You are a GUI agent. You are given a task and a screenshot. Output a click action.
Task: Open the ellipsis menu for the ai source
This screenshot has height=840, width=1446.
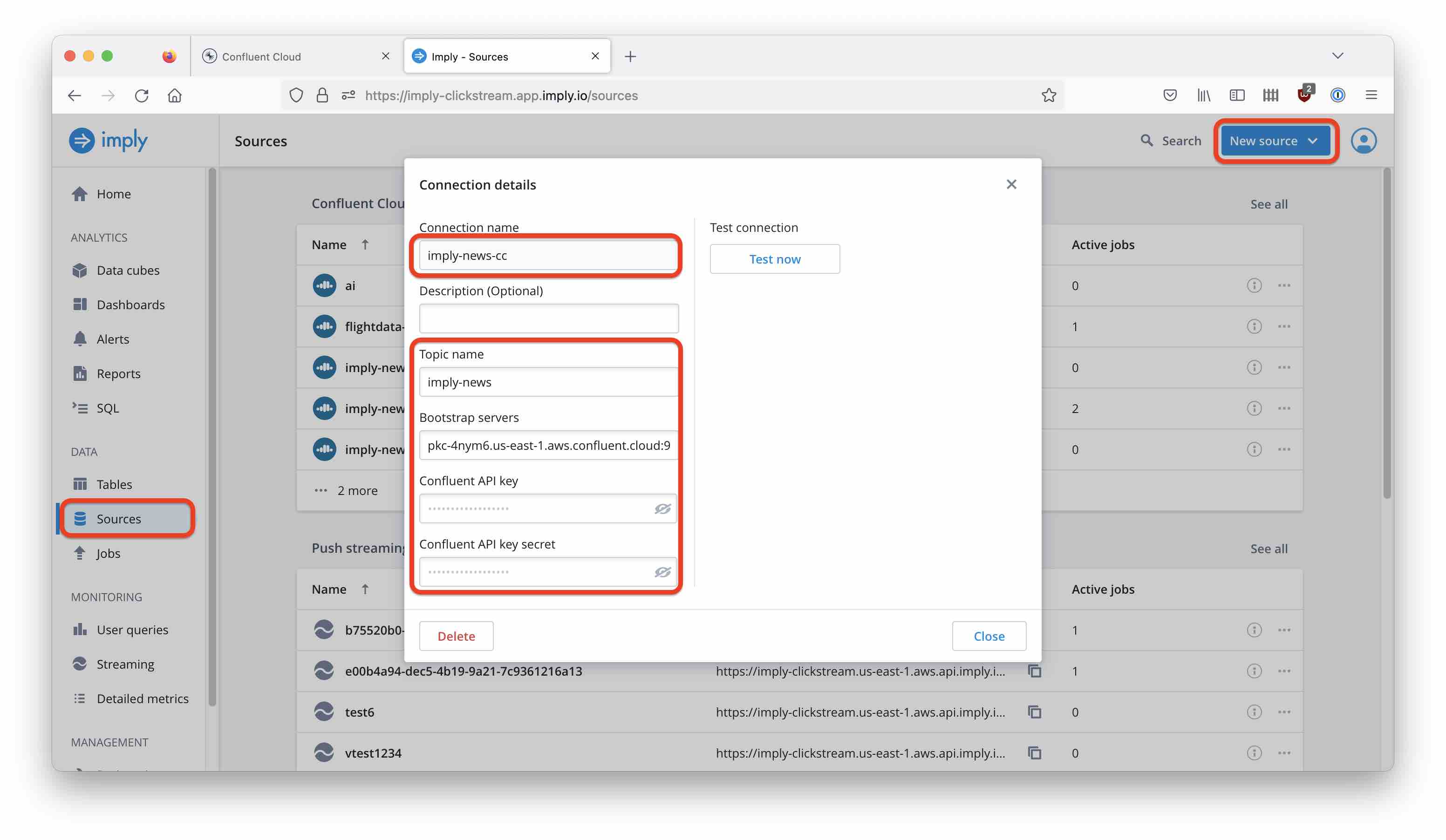pos(1284,285)
